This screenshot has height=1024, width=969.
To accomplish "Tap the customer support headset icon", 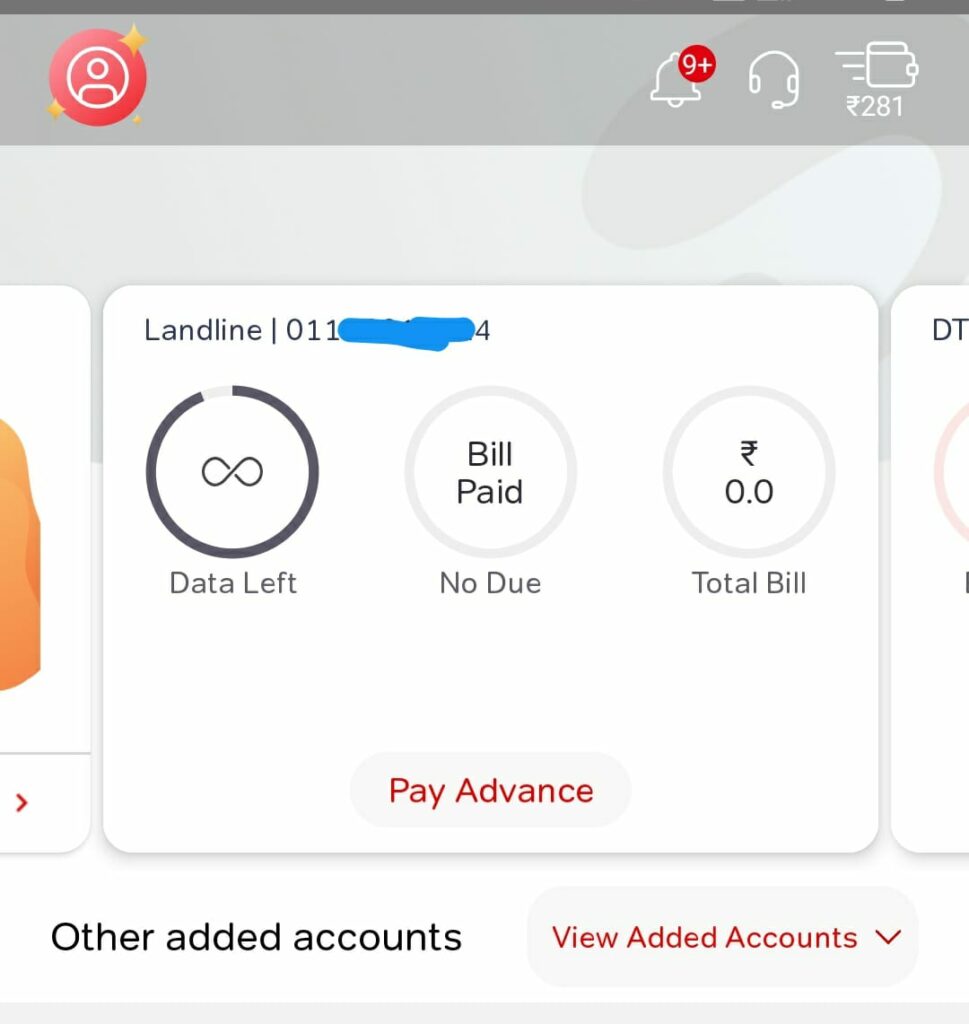I will point(773,80).
